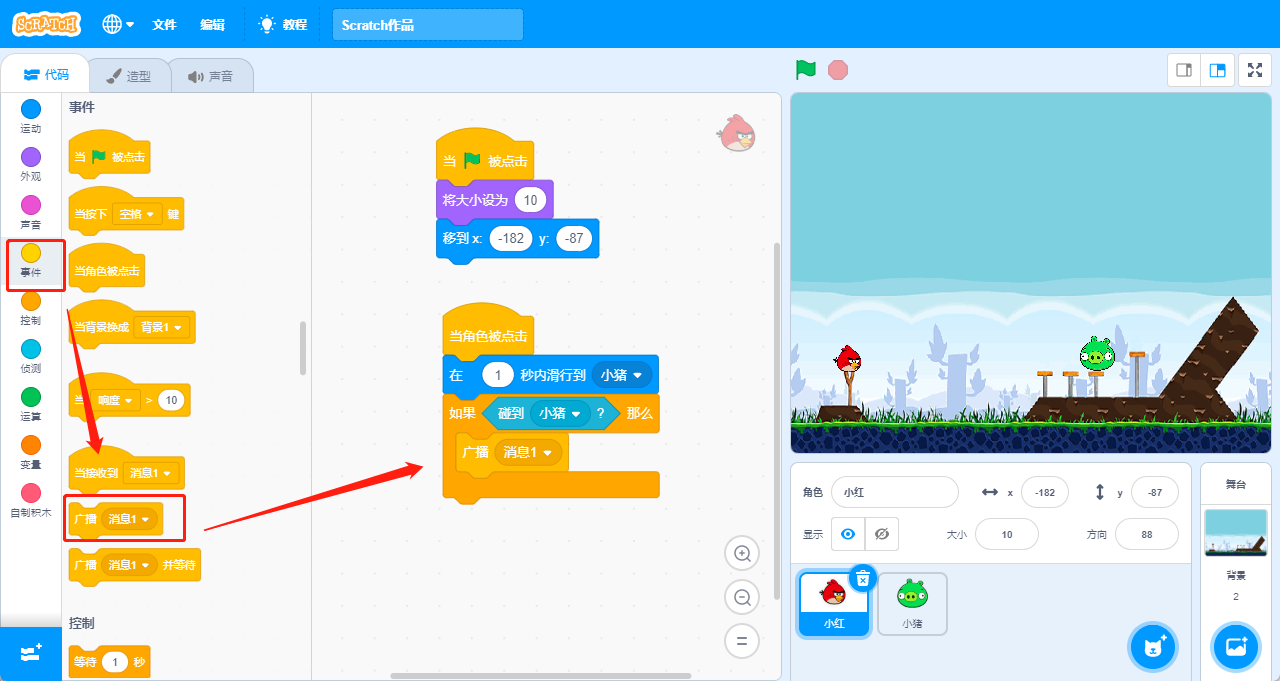
Task: Click the red stop button
Action: pyautogui.click(x=838, y=70)
